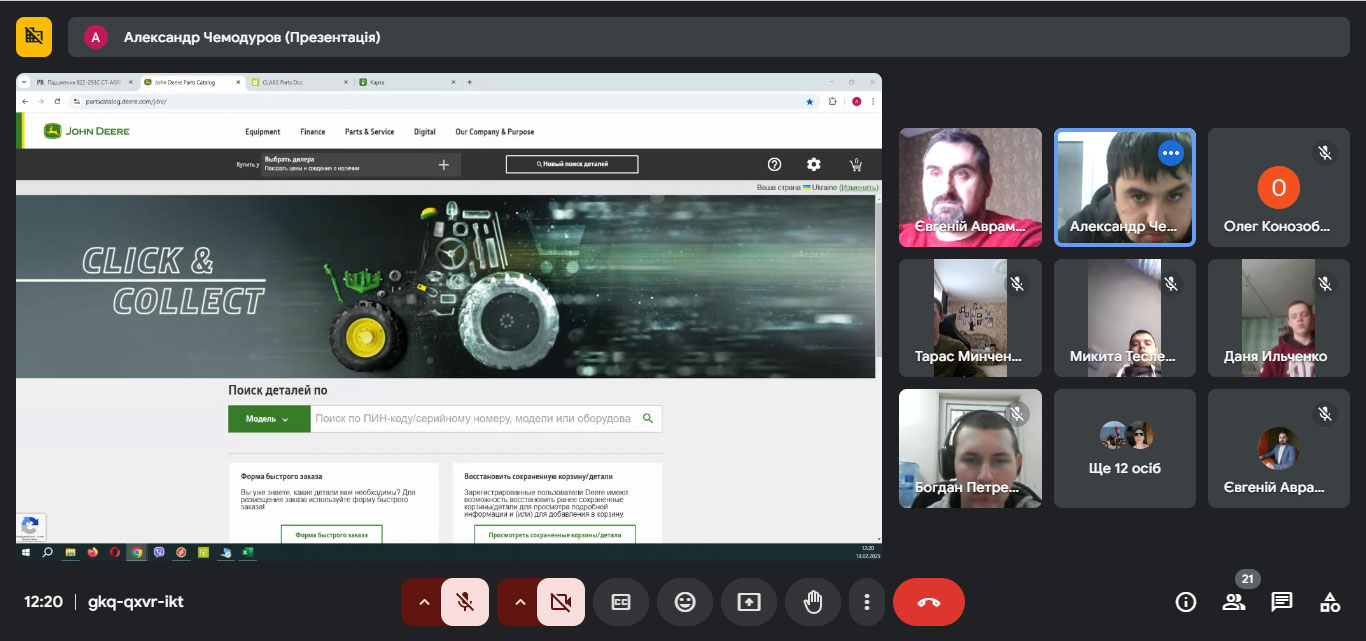The image size is (1366, 641).
Task: Unmute the microphone in the call bar
Action: (x=465, y=602)
